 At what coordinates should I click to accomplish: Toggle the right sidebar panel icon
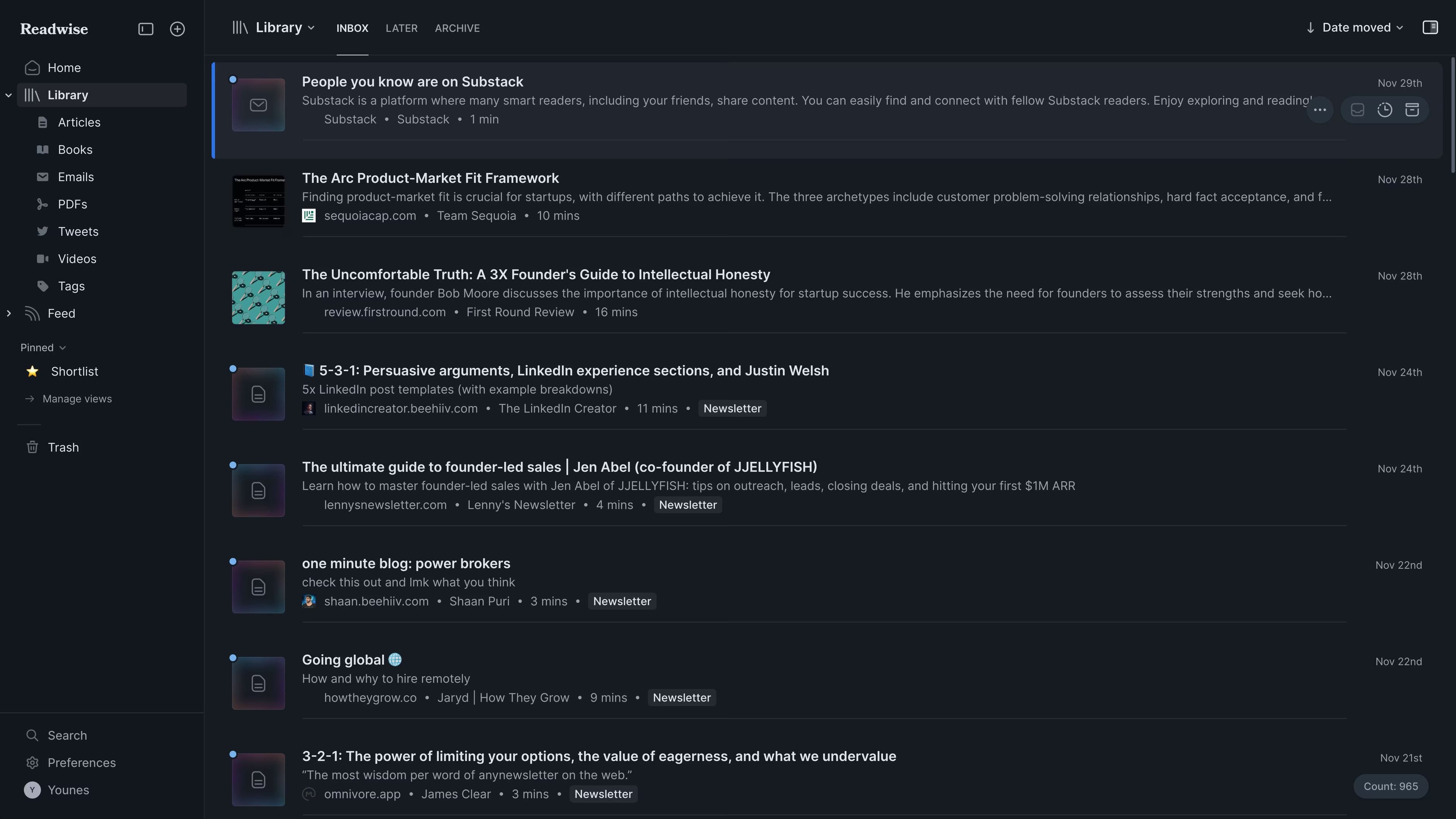[x=1430, y=28]
